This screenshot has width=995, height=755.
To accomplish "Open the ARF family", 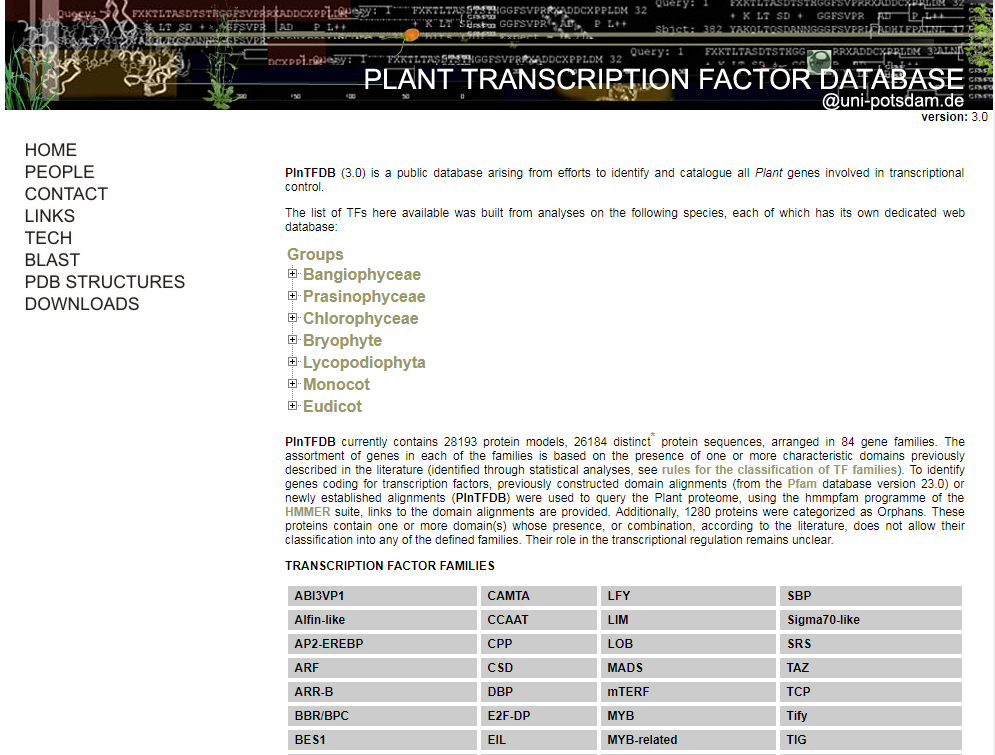I will click(382, 668).
